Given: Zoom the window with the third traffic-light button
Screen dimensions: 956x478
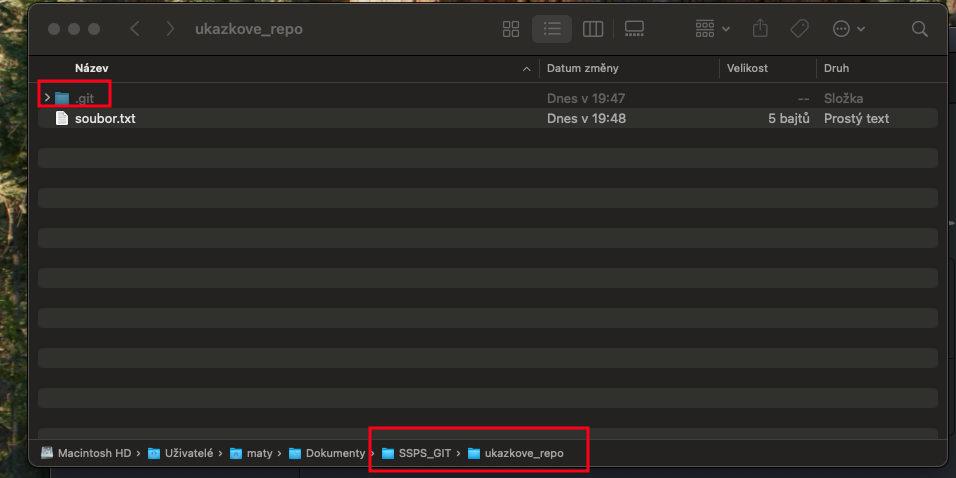Looking at the screenshot, I should pos(94,29).
